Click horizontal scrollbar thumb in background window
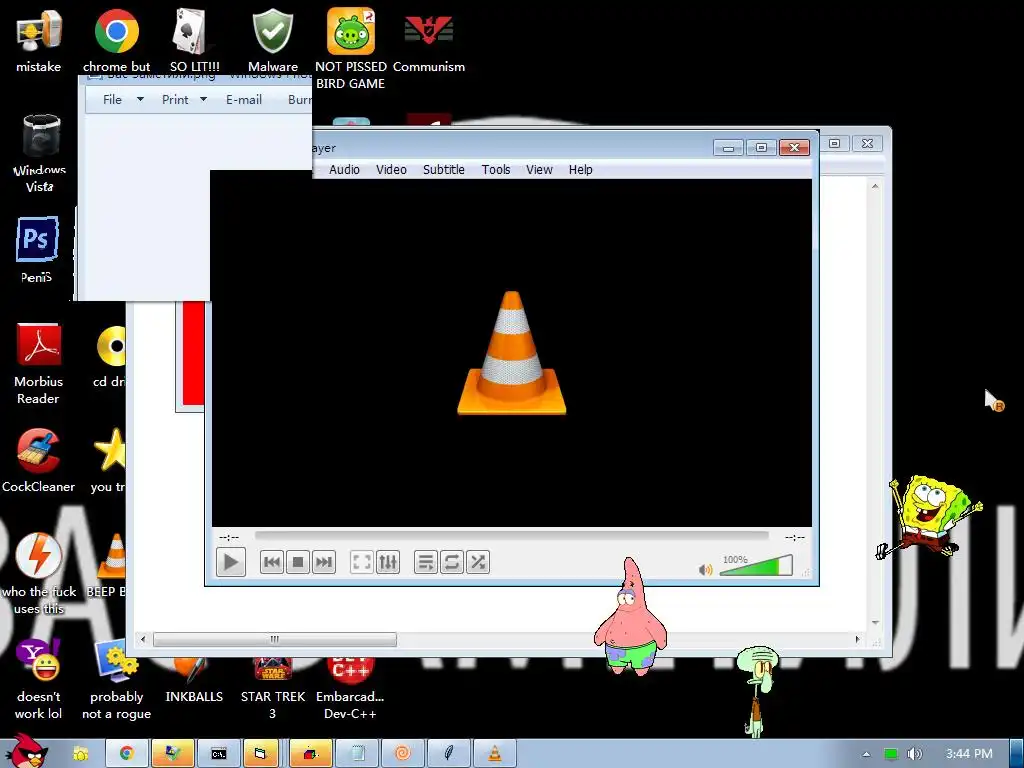The width and height of the screenshot is (1024, 768). click(275, 639)
